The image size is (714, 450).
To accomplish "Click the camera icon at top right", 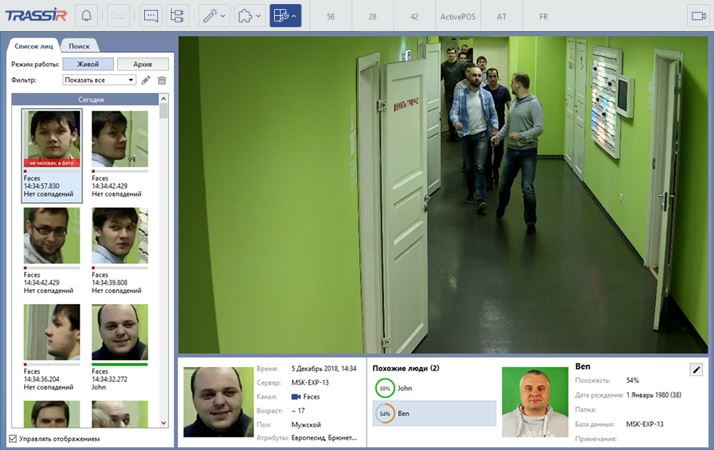I will (x=697, y=16).
